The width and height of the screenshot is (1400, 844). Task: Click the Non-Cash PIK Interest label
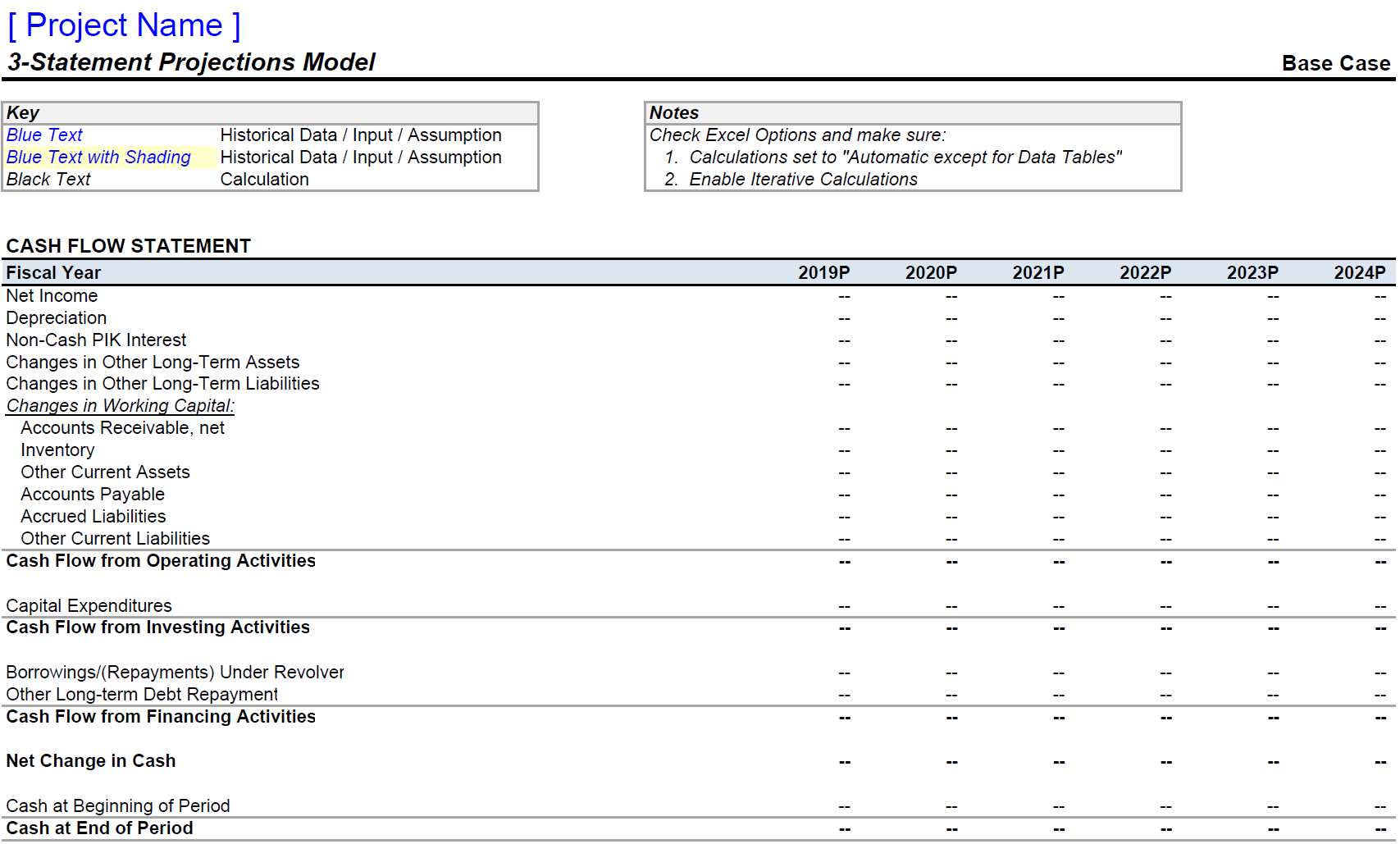pos(96,340)
